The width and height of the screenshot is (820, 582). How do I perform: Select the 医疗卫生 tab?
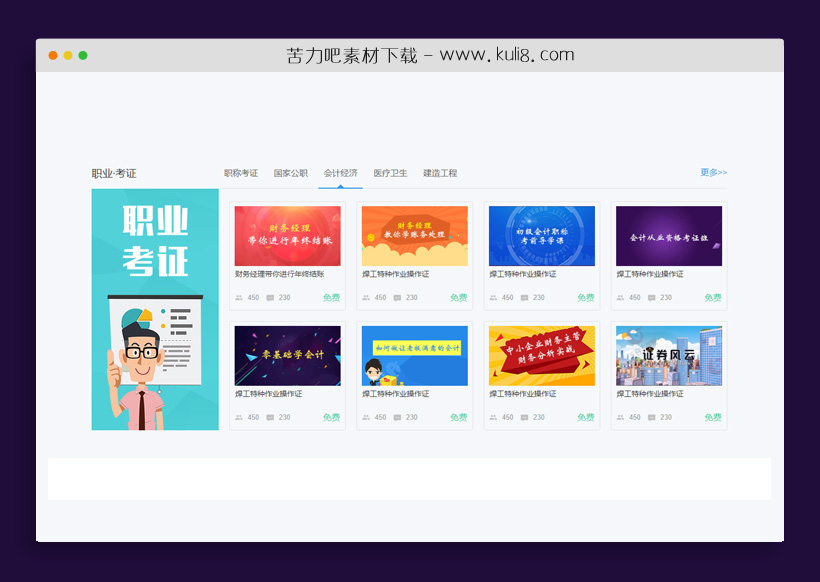point(390,173)
